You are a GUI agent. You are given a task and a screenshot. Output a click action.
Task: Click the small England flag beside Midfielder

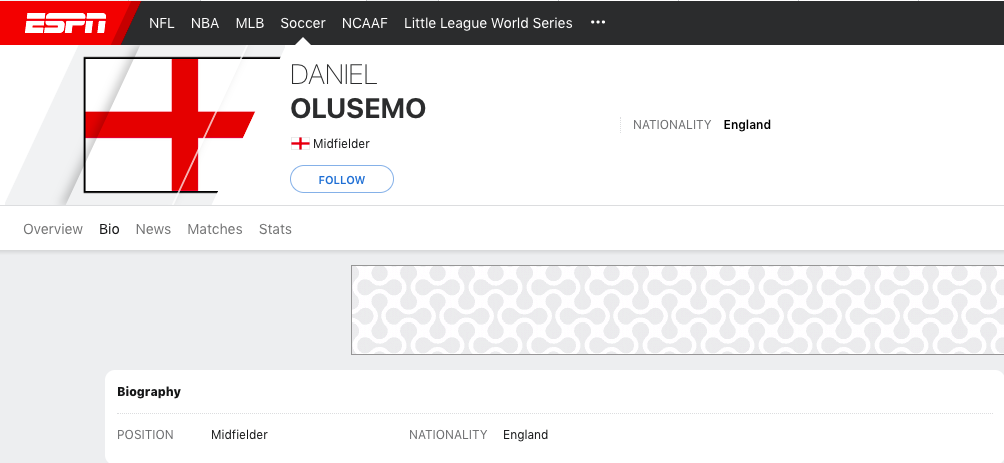tap(300, 144)
